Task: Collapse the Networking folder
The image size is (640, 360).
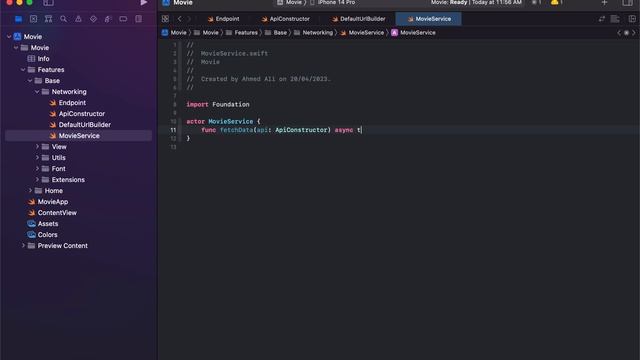Action: [x=37, y=92]
